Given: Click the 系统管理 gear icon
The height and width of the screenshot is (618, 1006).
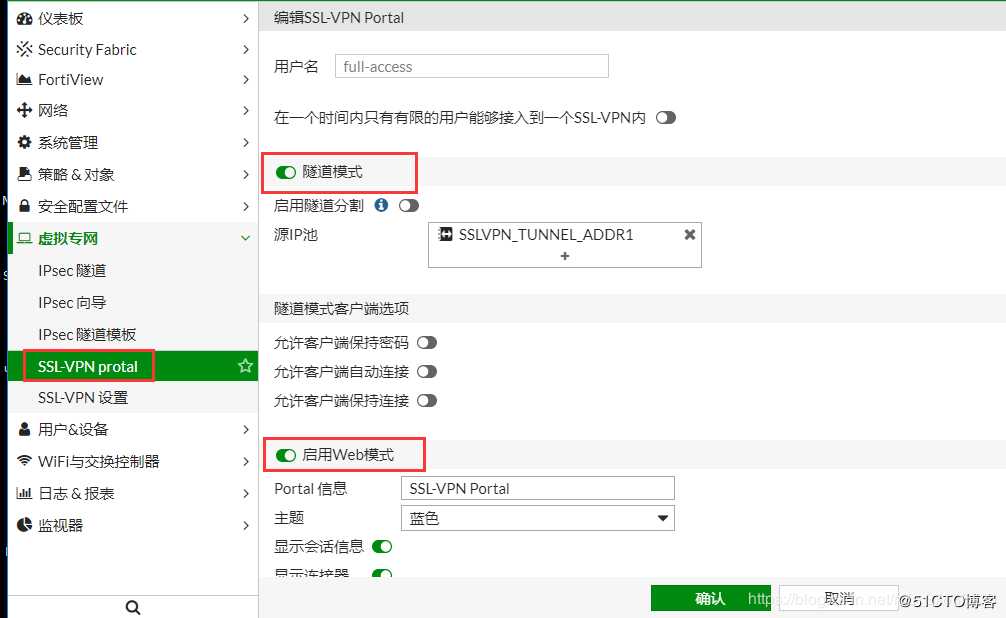Looking at the screenshot, I should [24, 142].
